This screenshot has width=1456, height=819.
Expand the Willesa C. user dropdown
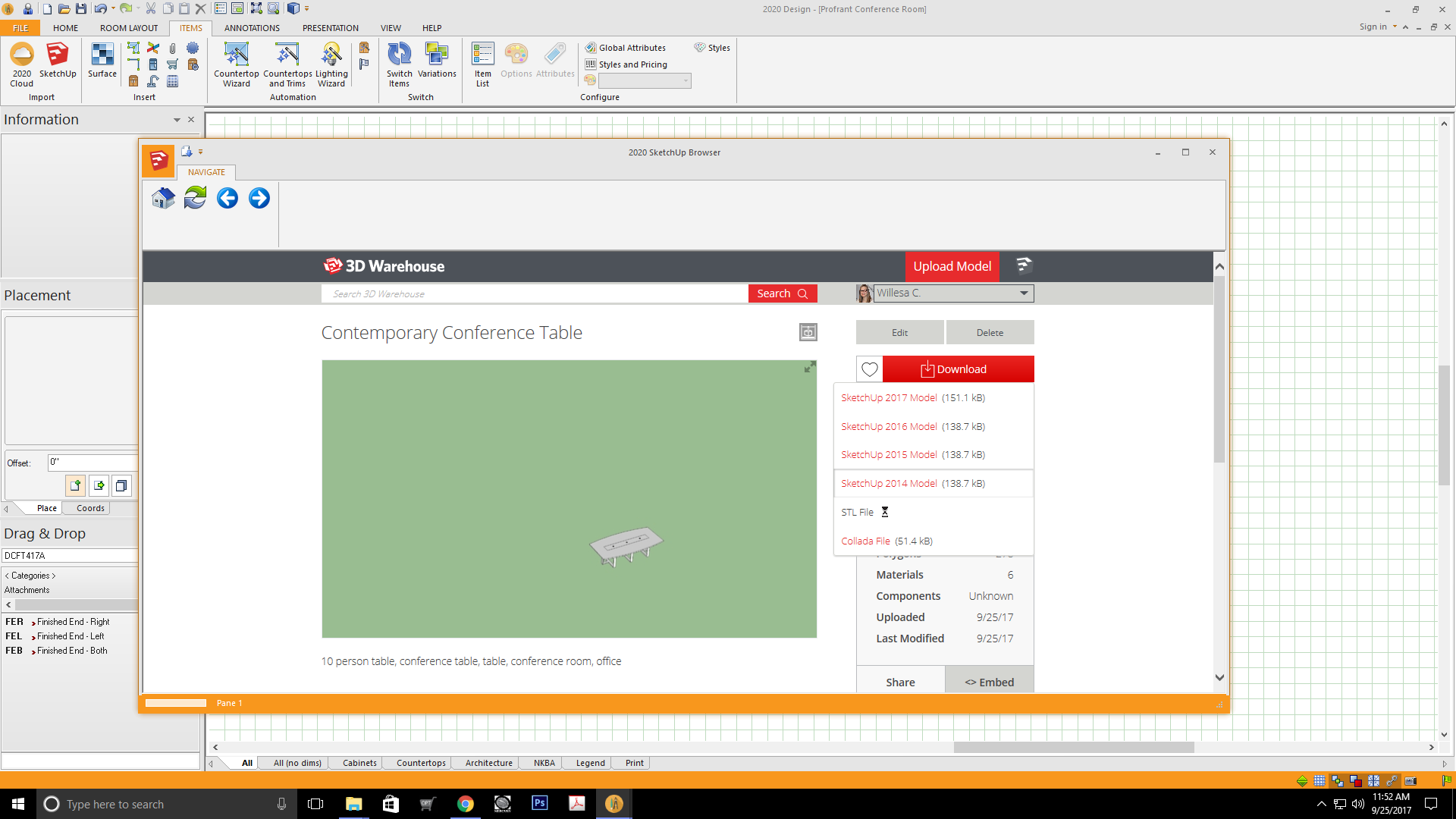click(x=1024, y=293)
